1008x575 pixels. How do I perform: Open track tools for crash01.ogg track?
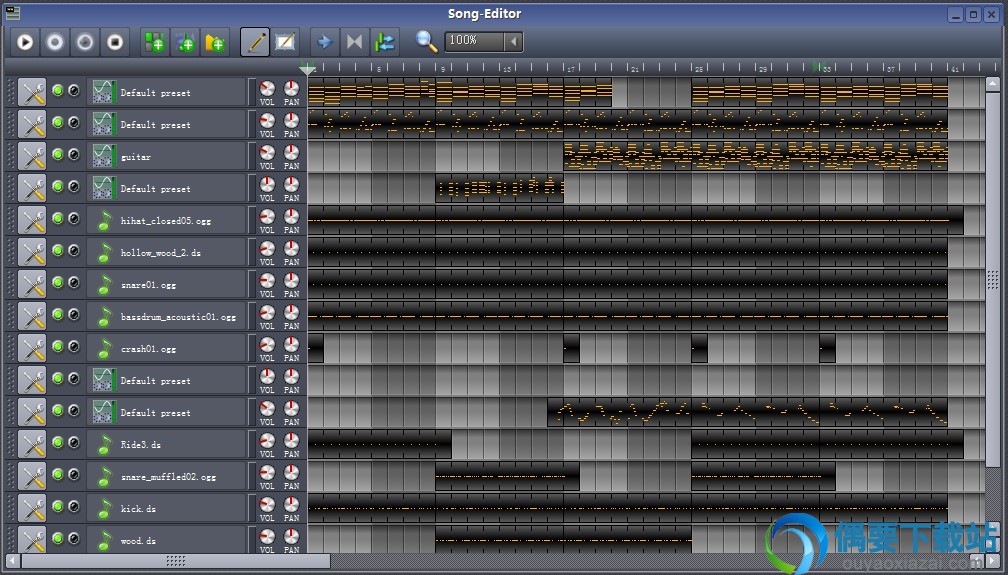coord(32,349)
